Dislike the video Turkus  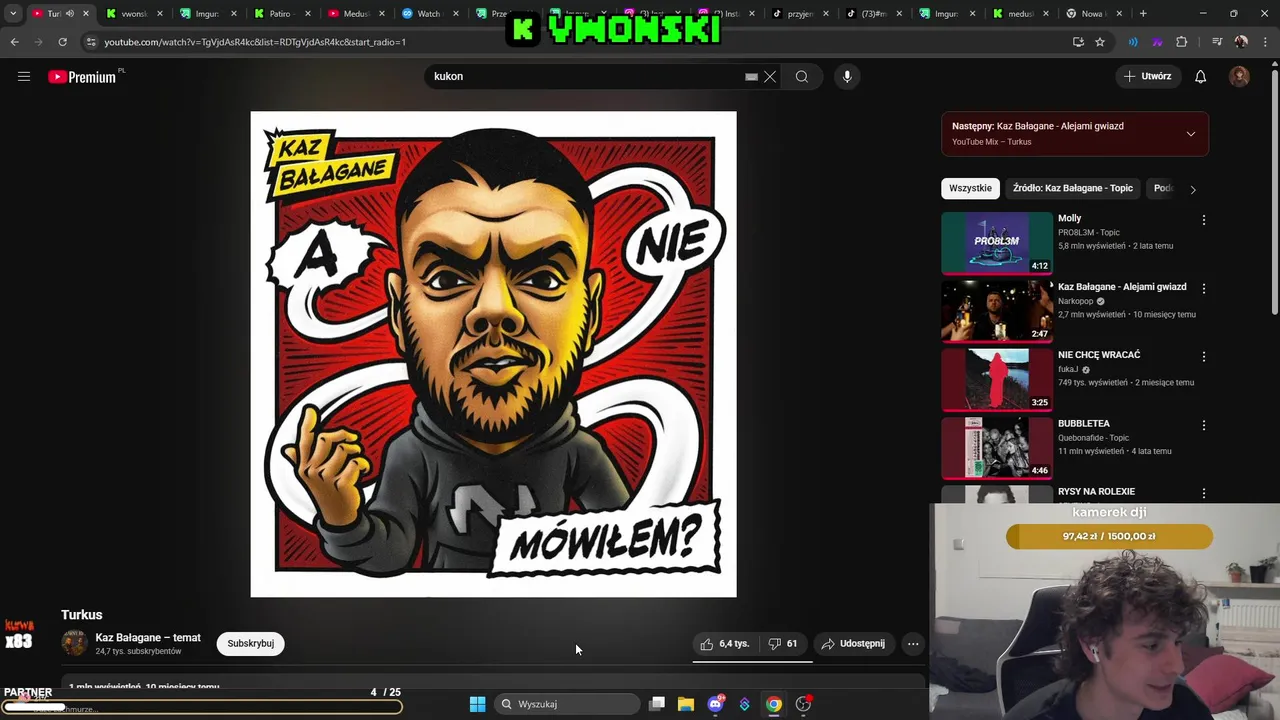[784, 644]
